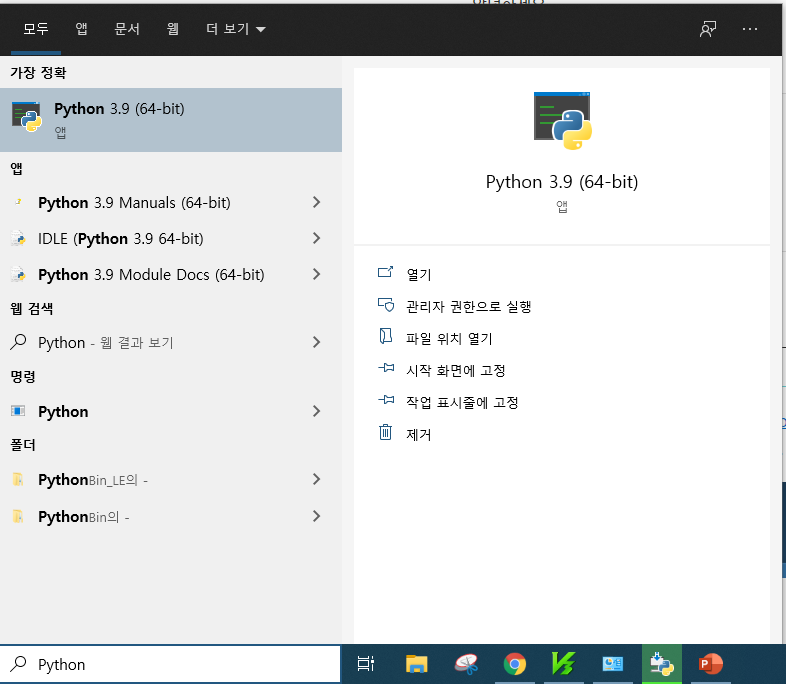Open File Explorer from the taskbar

(x=417, y=664)
